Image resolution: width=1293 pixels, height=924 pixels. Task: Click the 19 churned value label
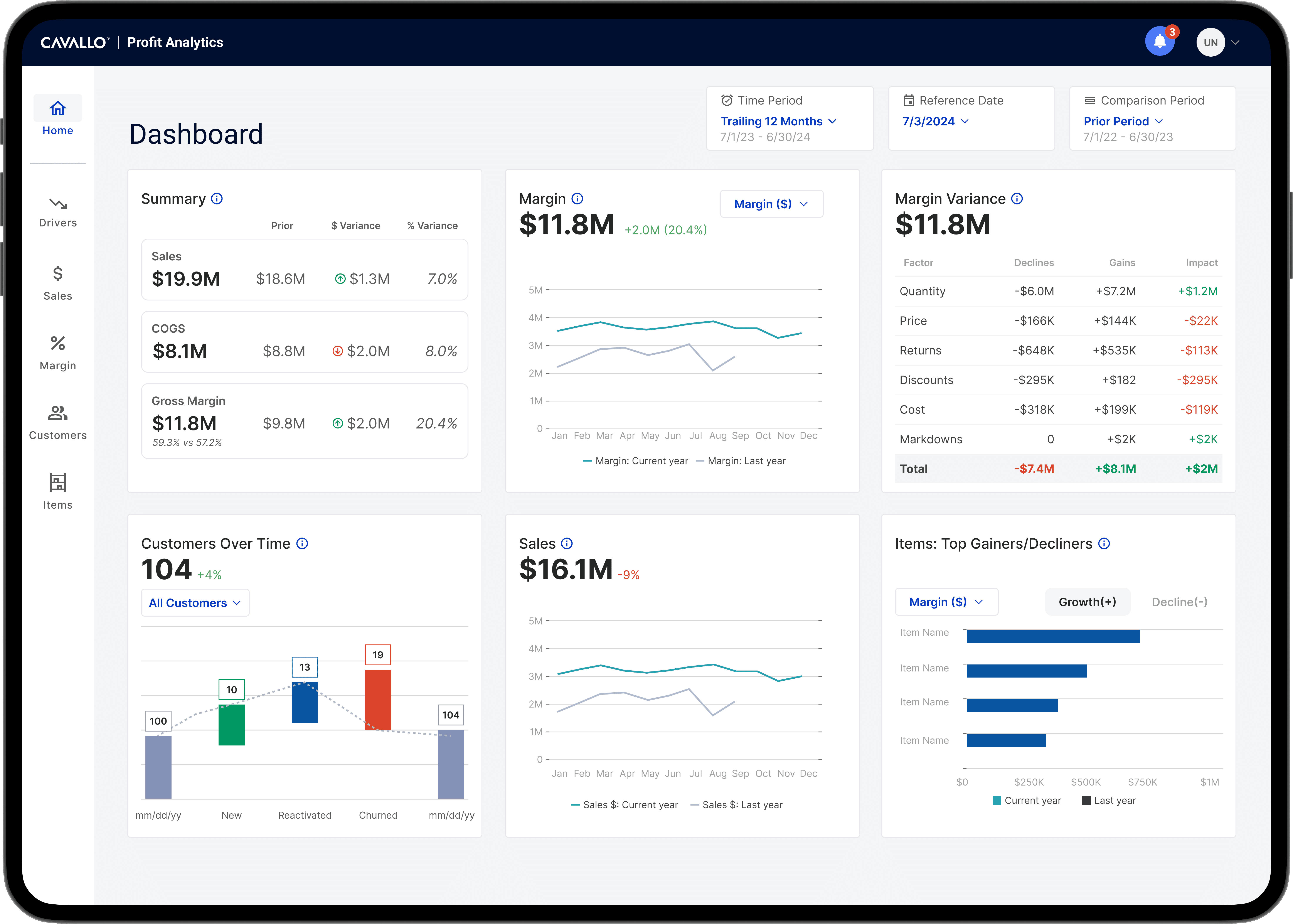378,655
